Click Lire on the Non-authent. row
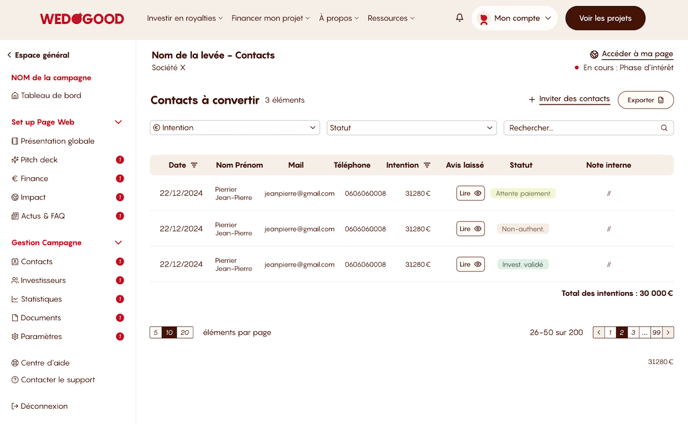 (470, 229)
